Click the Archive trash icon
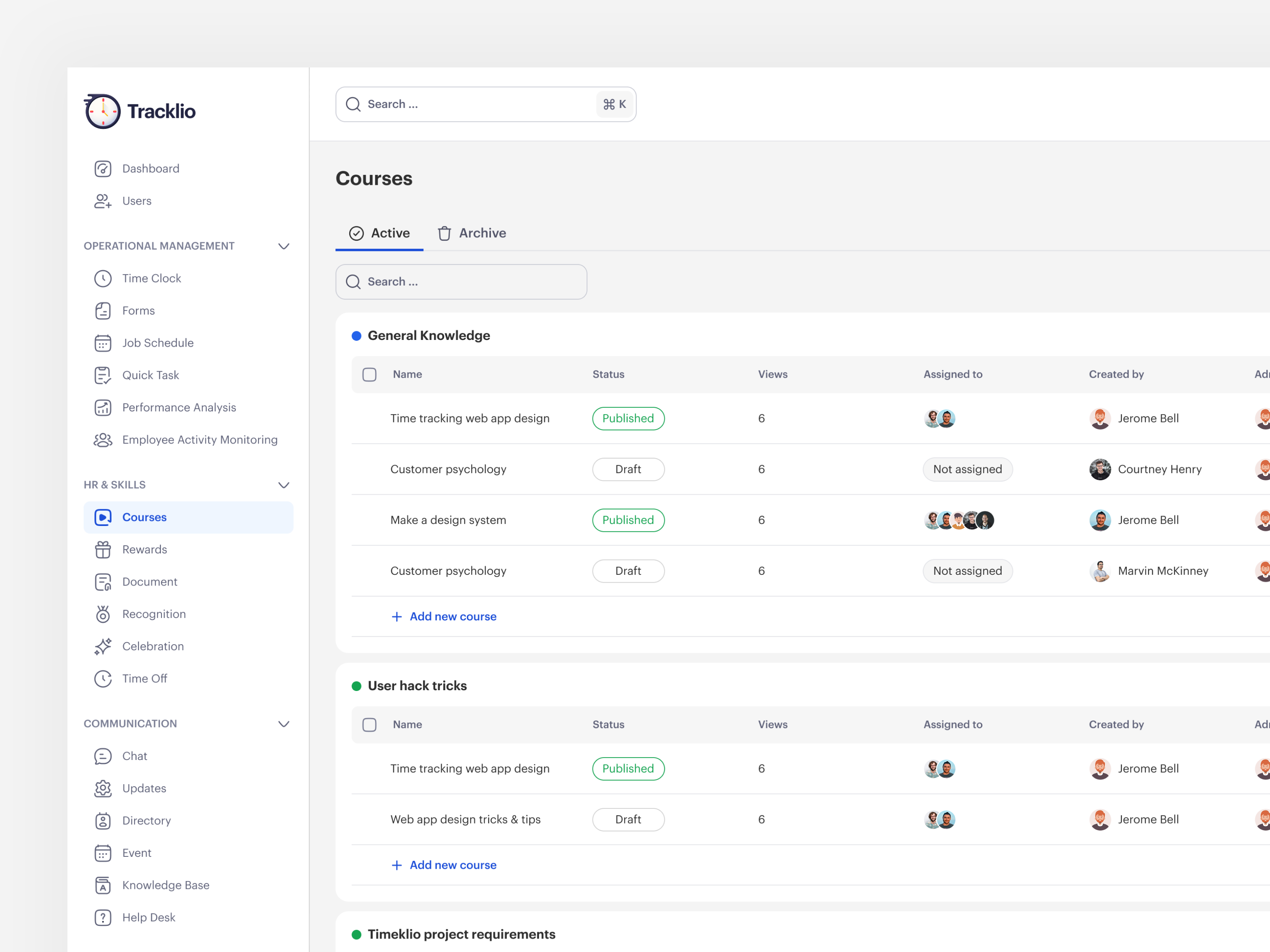The image size is (1270, 952). tap(444, 233)
